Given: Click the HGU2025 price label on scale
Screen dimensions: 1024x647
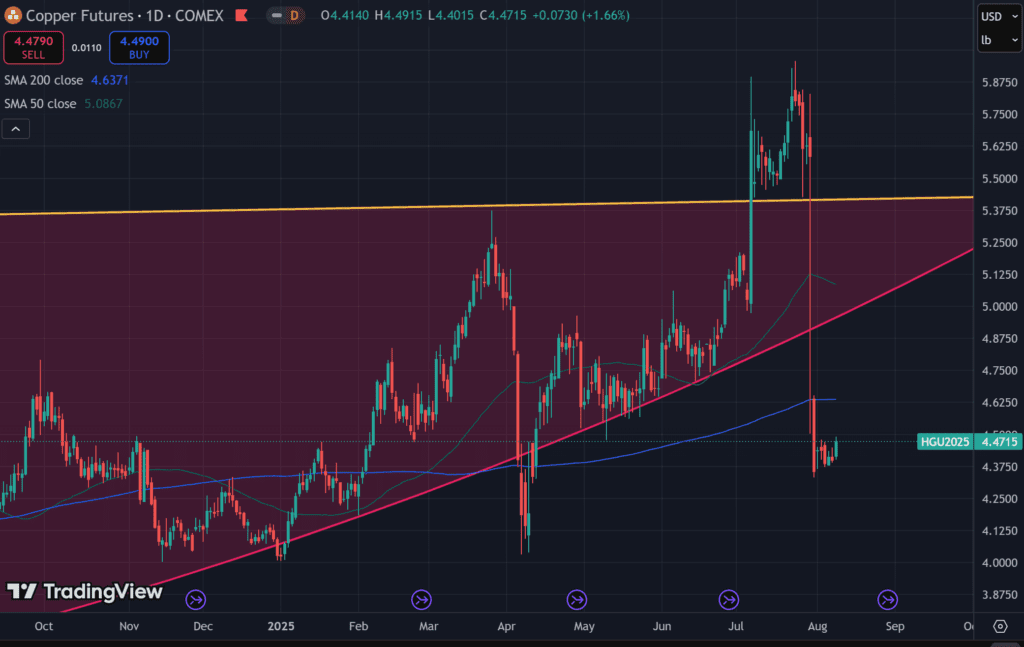Looking at the screenshot, I should (x=943, y=441).
